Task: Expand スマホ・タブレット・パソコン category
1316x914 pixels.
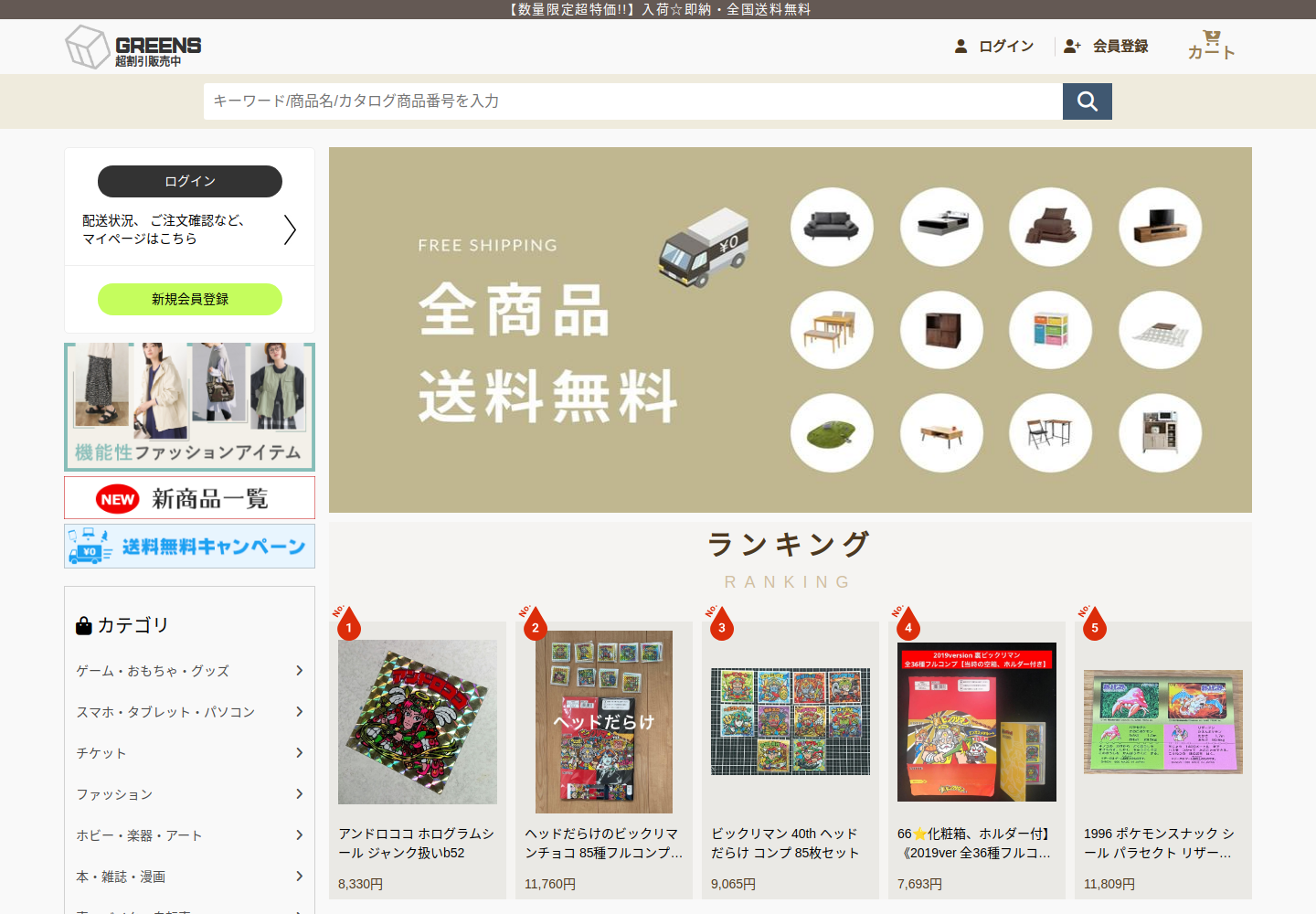Action: tap(190, 712)
